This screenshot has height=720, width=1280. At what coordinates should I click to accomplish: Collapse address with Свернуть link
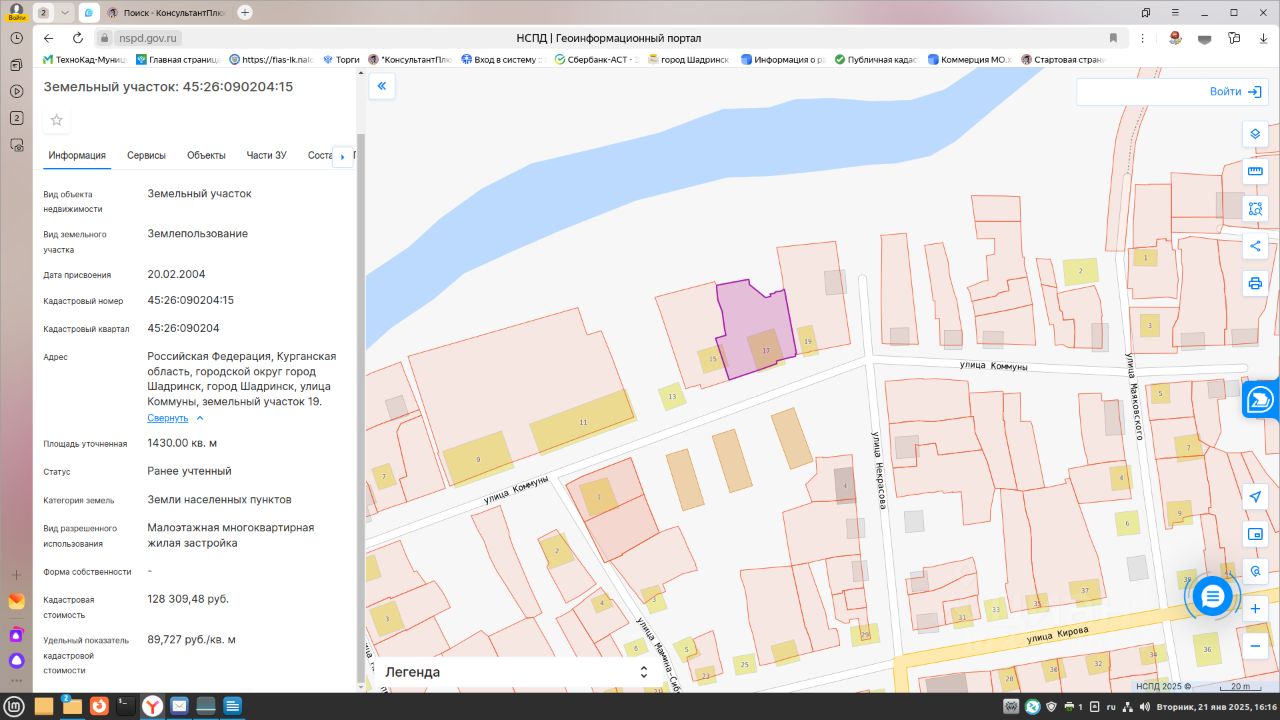[168, 418]
